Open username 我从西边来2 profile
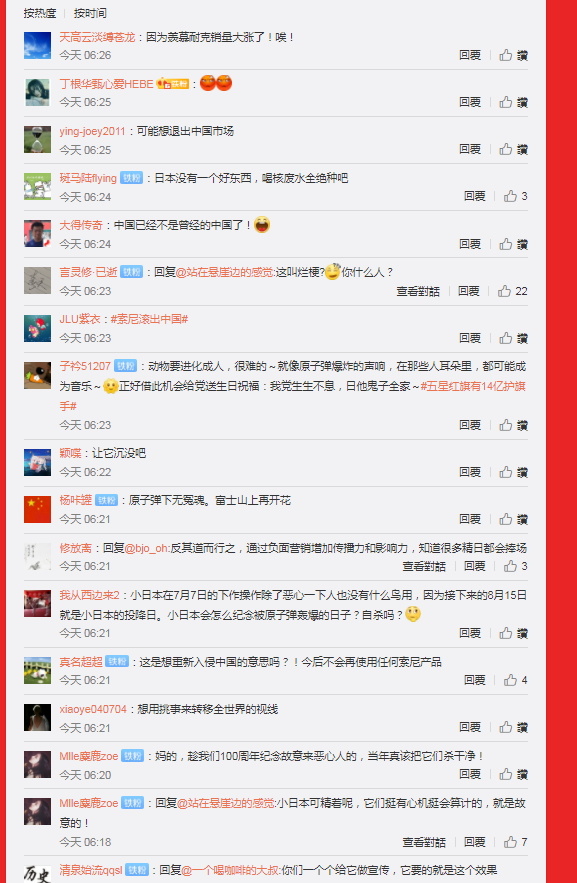Screen dimensions: 577x883 [x=90, y=595]
